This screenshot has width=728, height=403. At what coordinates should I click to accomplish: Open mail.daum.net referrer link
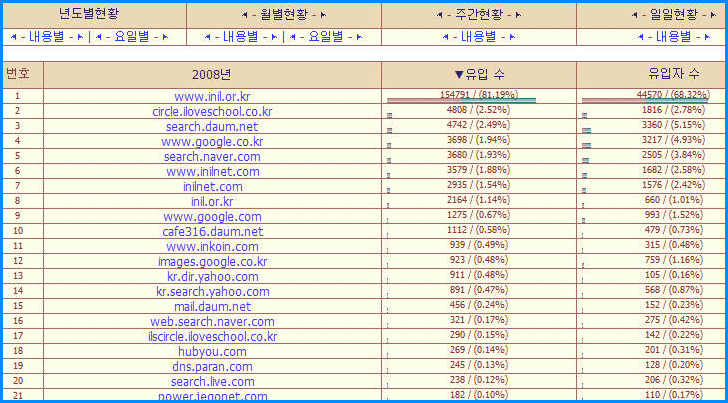click(213, 306)
